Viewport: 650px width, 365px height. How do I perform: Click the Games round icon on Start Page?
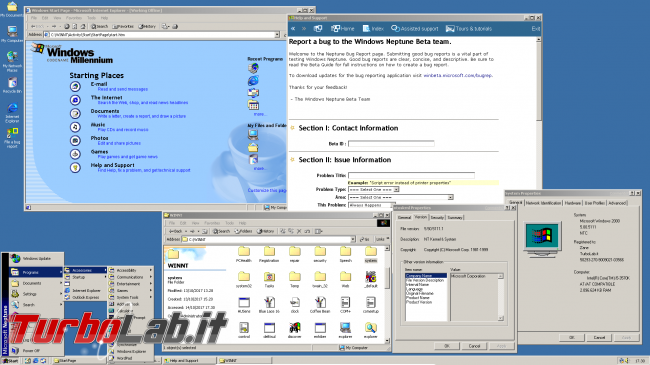tap(75, 154)
